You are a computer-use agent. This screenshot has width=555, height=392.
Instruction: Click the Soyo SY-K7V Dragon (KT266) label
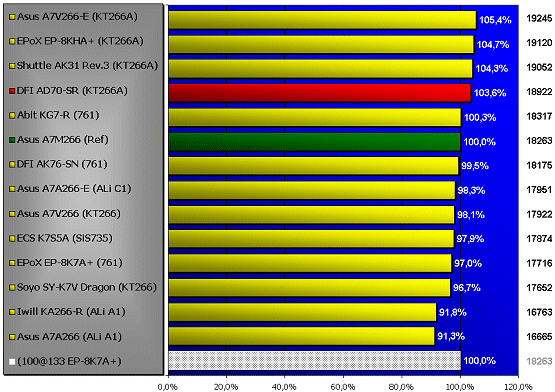pos(87,287)
